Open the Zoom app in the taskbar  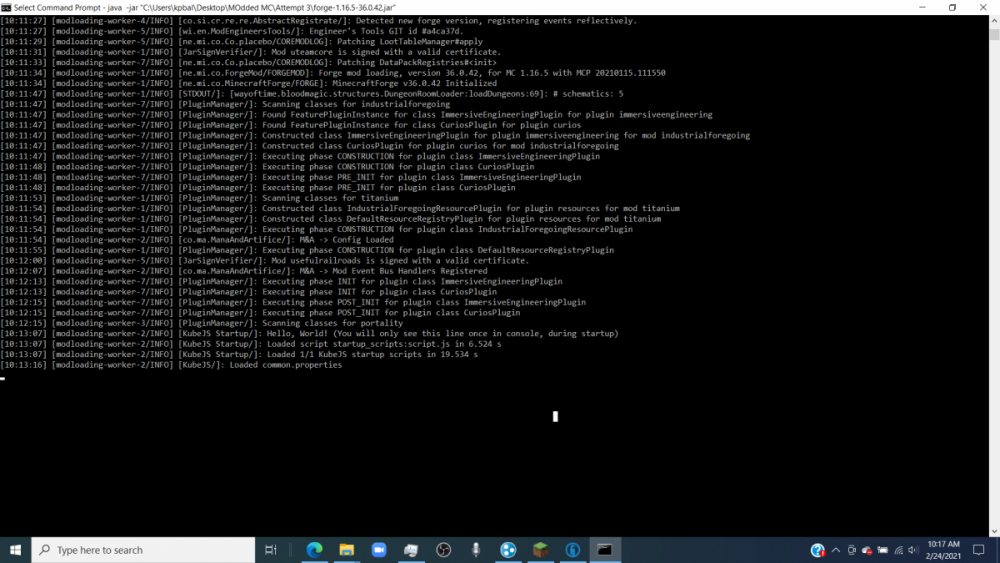pyautogui.click(x=379, y=550)
